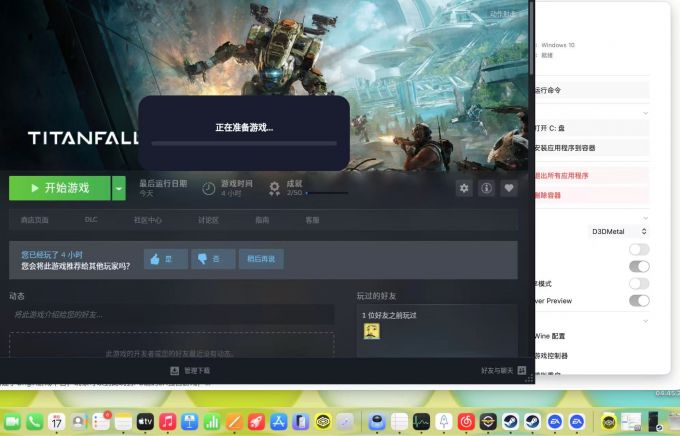The width and height of the screenshot is (680, 436).
Task: Click the achievements progress bar
Action: [x=327, y=193]
